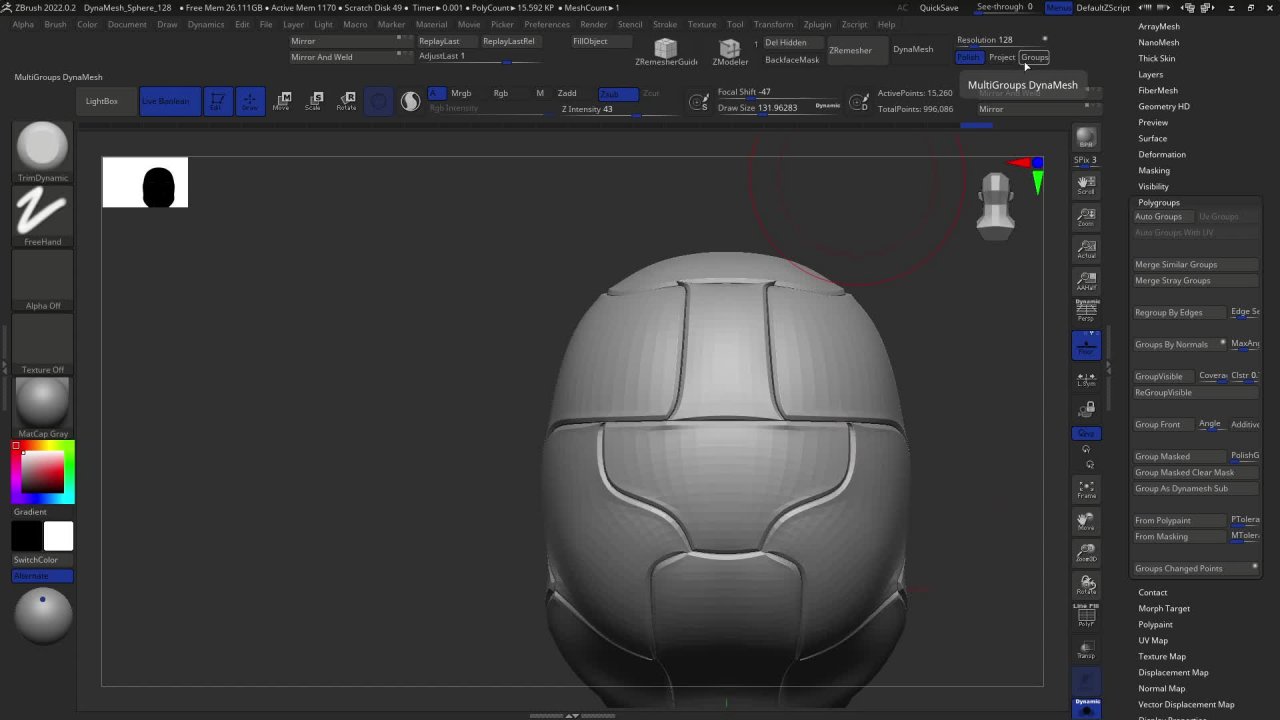Click the Scroll canvas icon
Viewport: 1280px width, 720px height.
pyautogui.click(x=1086, y=184)
